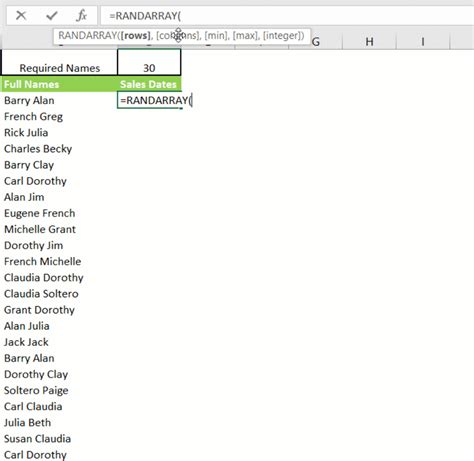474x461 pixels.
Task: Click the cell being edited with =RANDARRAY(
Action: coord(149,100)
